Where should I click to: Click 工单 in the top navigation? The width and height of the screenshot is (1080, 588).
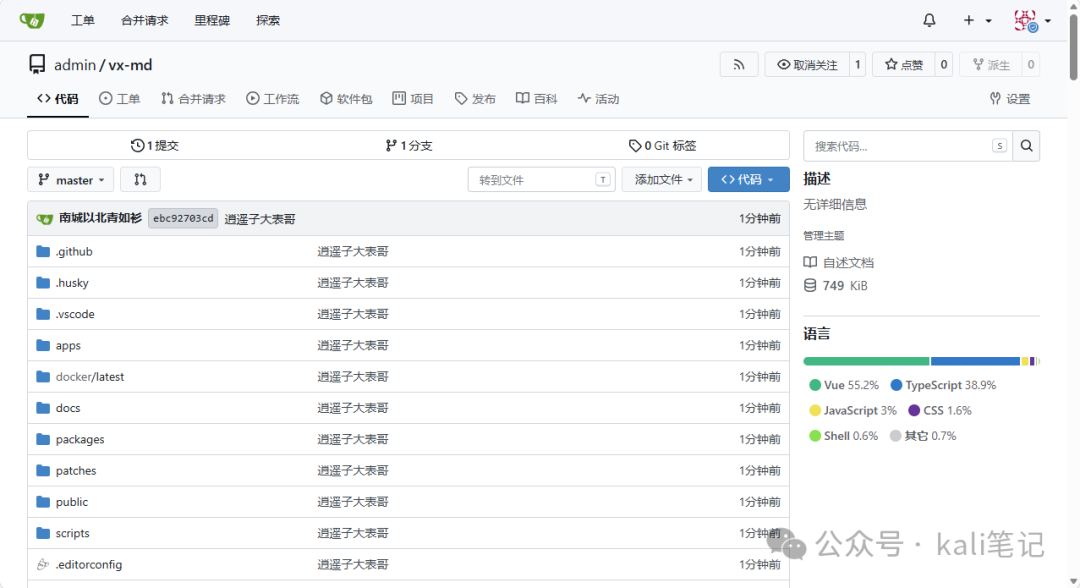[83, 20]
